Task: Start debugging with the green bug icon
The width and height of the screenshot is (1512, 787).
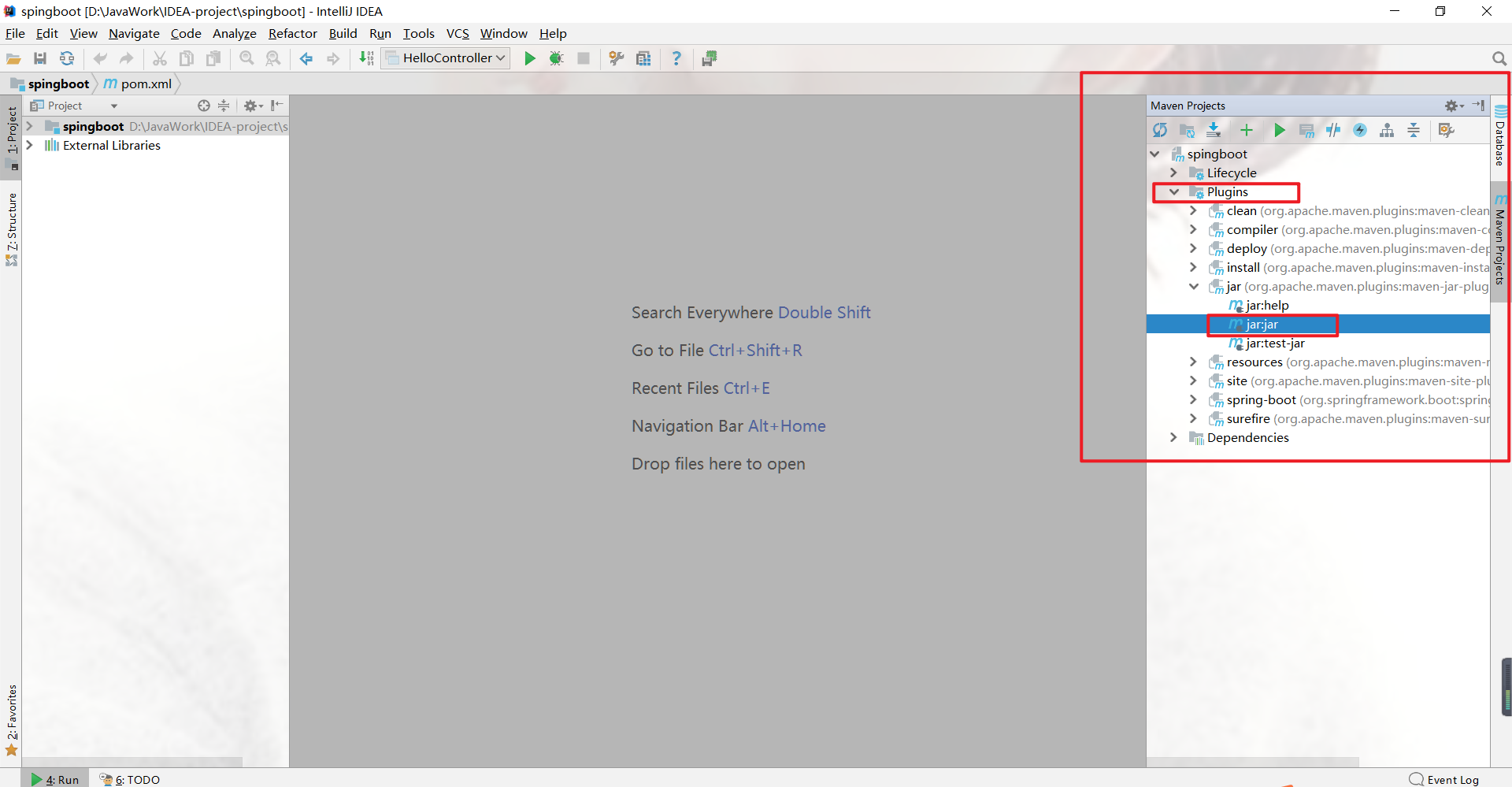Action: pos(557,58)
